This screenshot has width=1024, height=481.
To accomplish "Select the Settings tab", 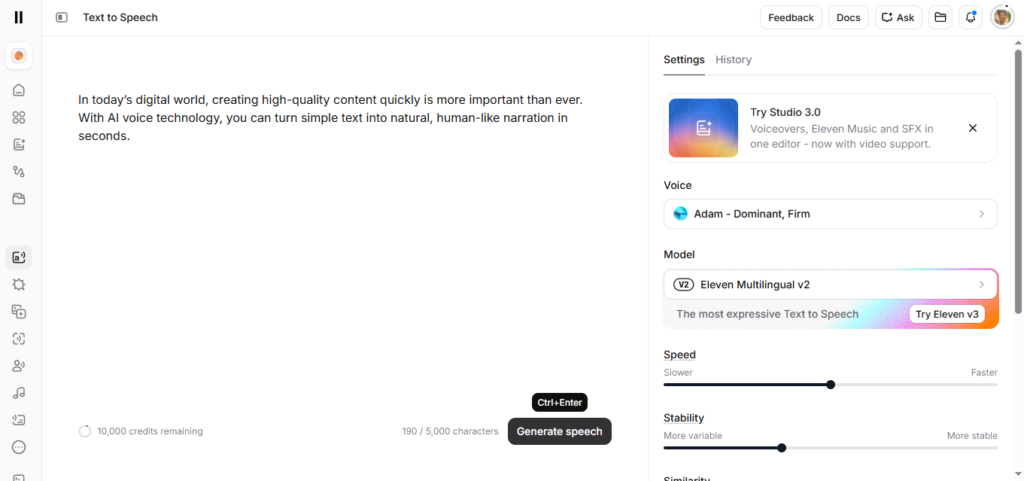I will pyautogui.click(x=684, y=60).
